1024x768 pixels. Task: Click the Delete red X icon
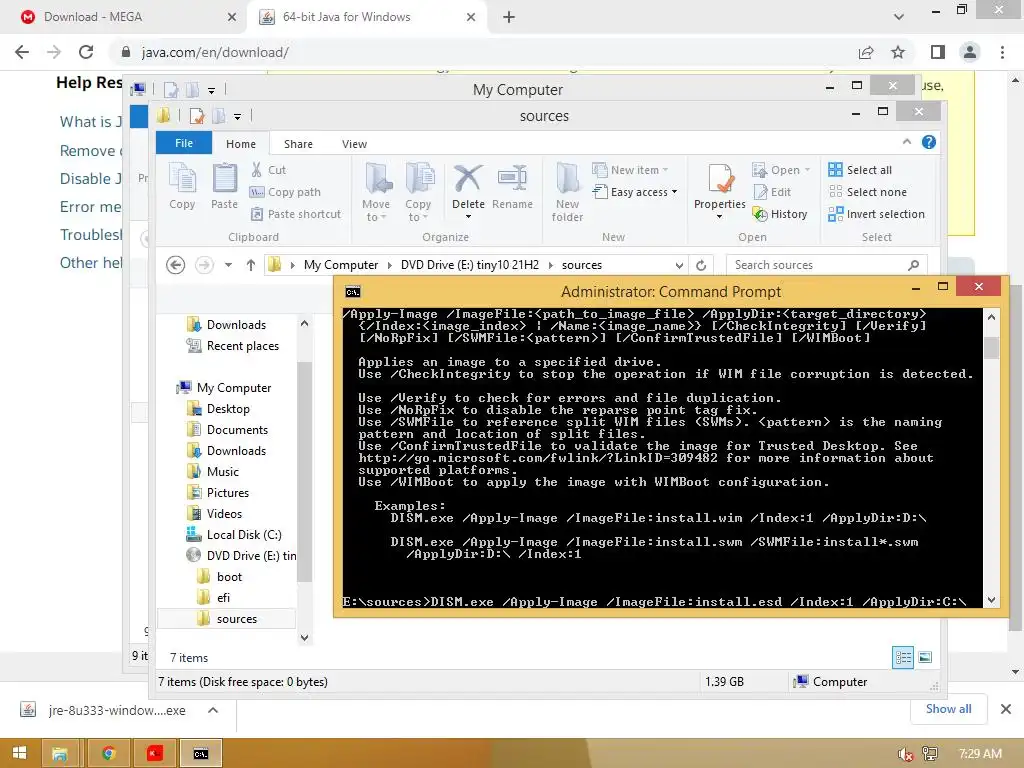point(468,179)
